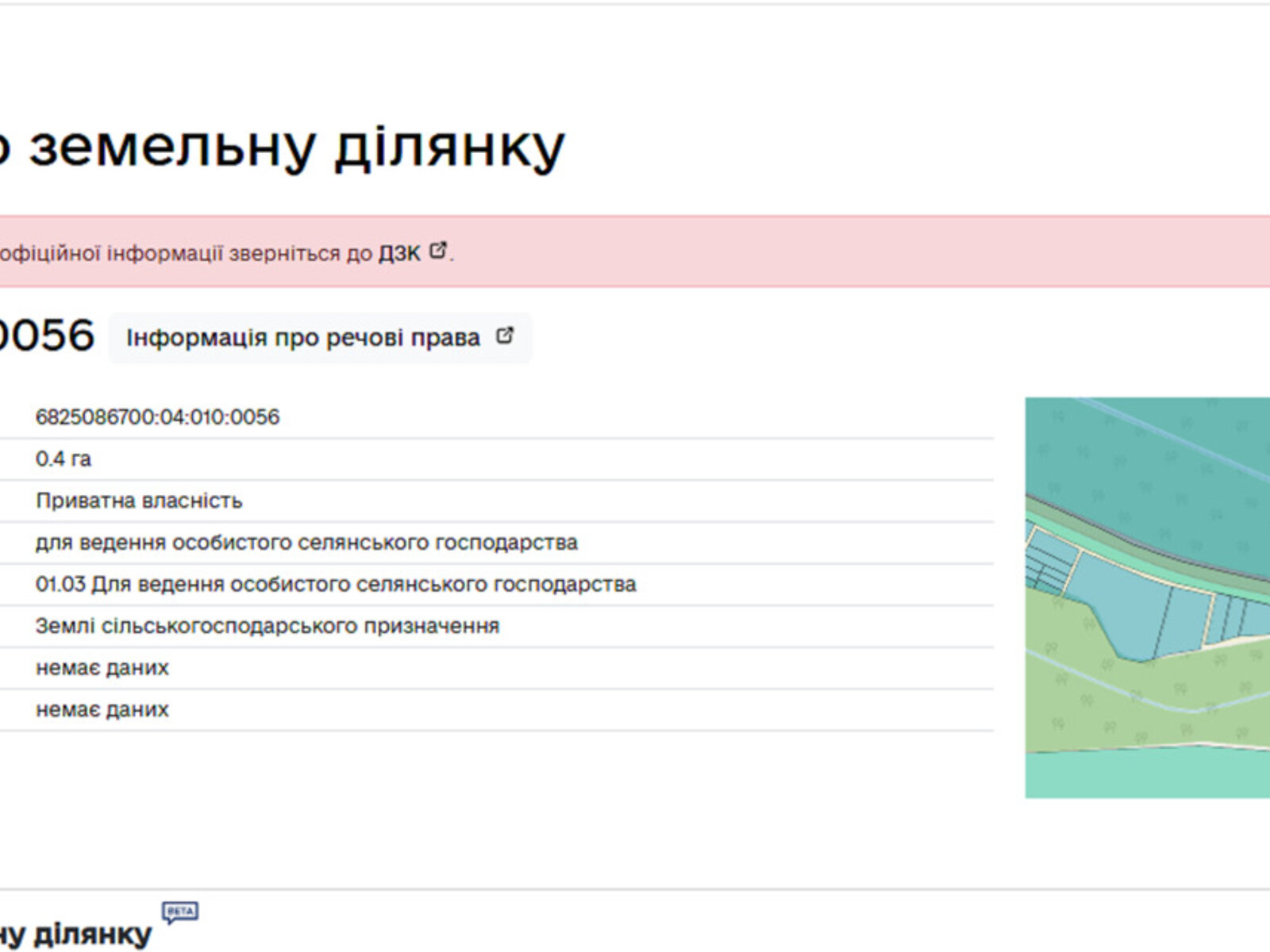Select the Приватна власність row value

pos(139,501)
